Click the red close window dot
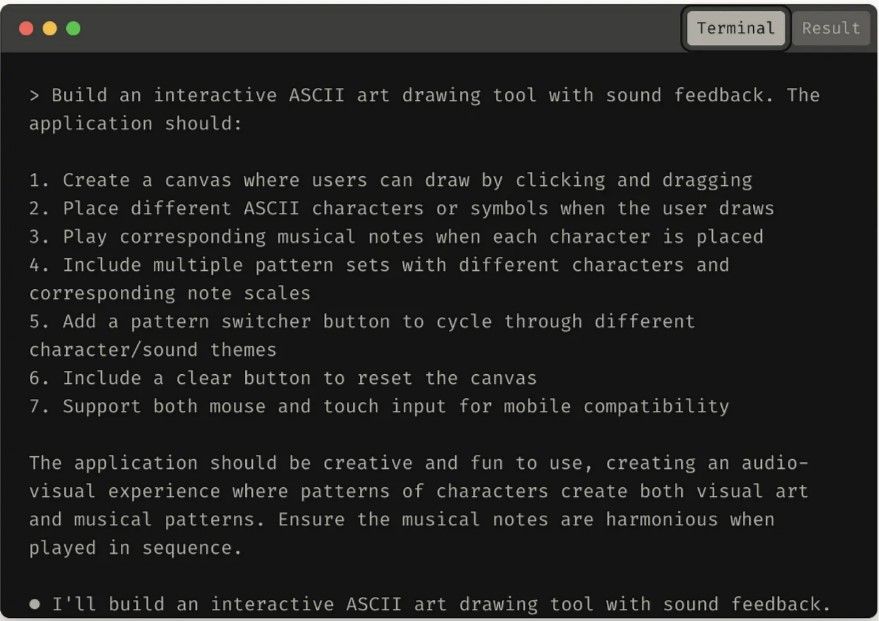This screenshot has width=879, height=621. click(26, 29)
